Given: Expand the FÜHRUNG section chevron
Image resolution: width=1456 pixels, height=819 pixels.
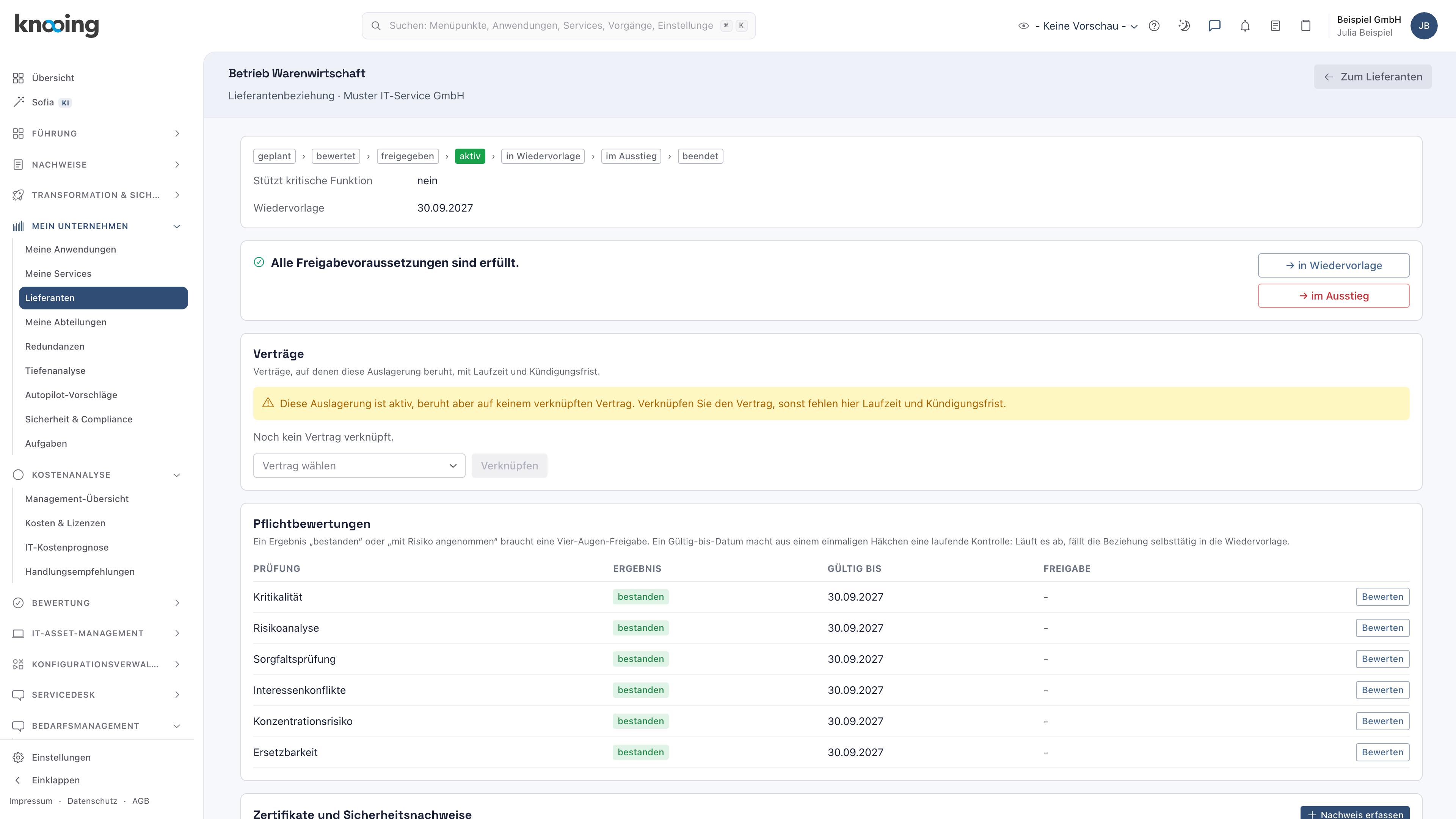Looking at the screenshot, I should 177,133.
